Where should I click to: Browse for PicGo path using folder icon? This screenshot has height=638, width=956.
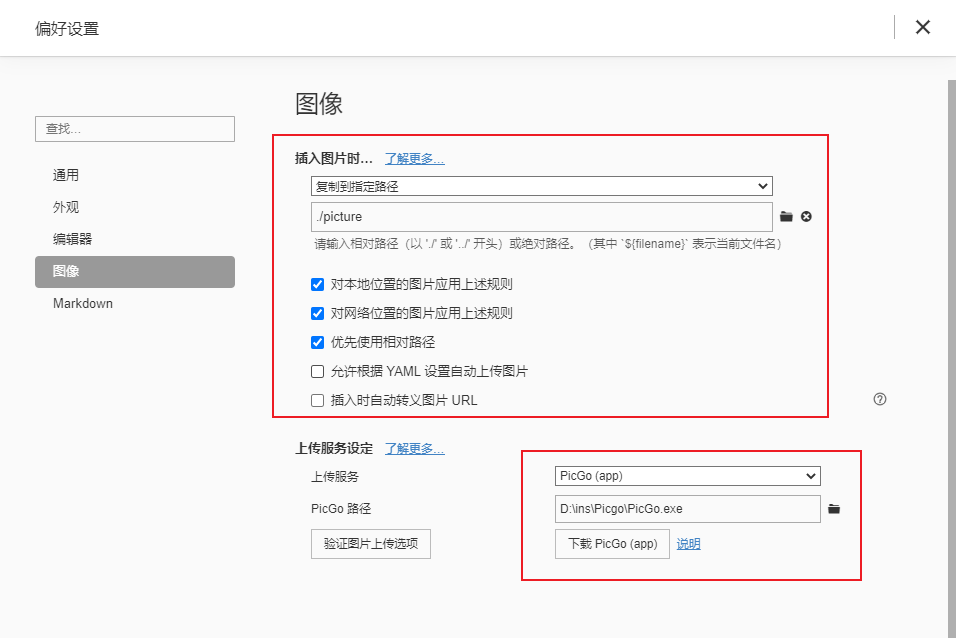click(x=834, y=509)
